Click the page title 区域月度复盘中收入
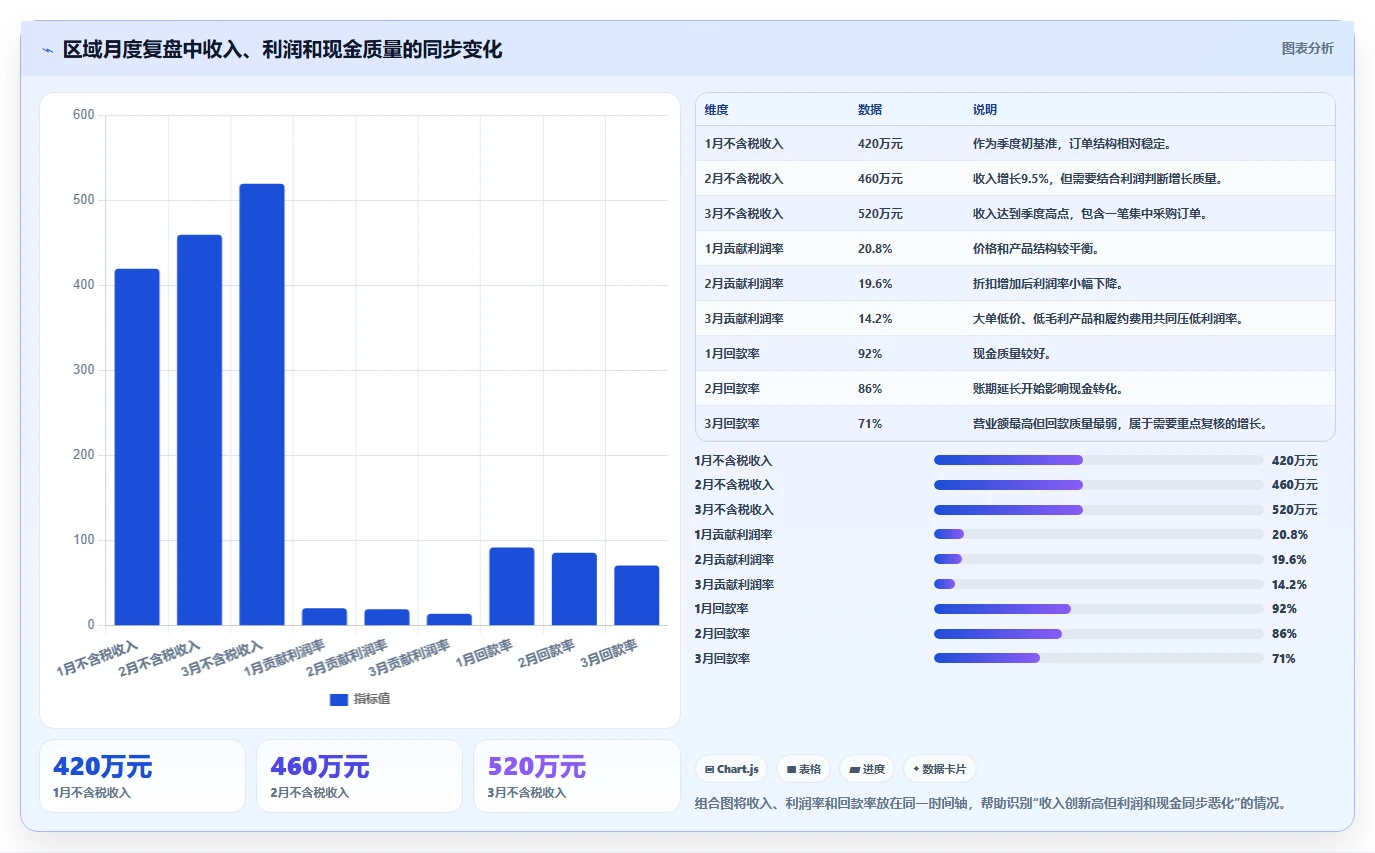Screen dimensions: 1375x853 (283, 49)
